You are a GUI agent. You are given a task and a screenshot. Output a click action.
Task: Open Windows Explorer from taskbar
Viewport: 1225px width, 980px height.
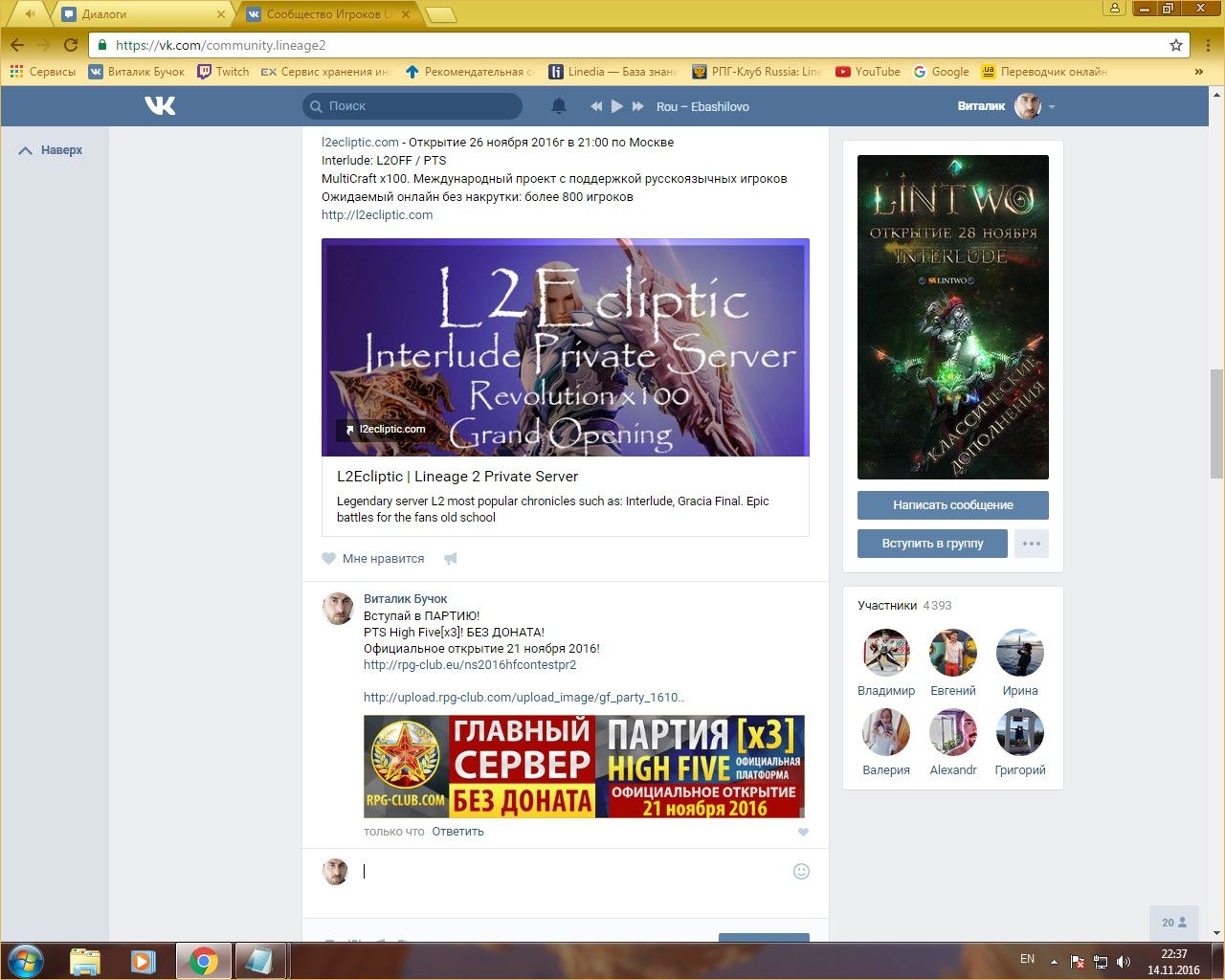click(85, 960)
